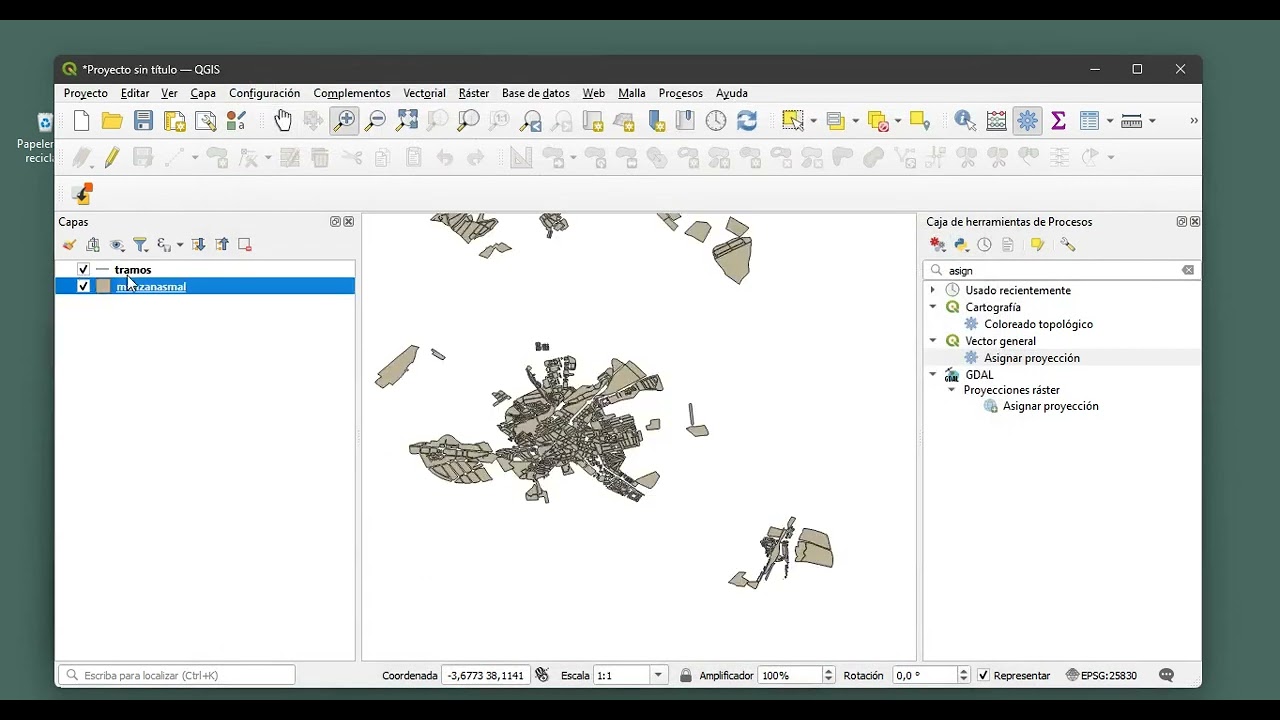
Task: Open layer styling panel paintbrush icon
Action: [69, 245]
